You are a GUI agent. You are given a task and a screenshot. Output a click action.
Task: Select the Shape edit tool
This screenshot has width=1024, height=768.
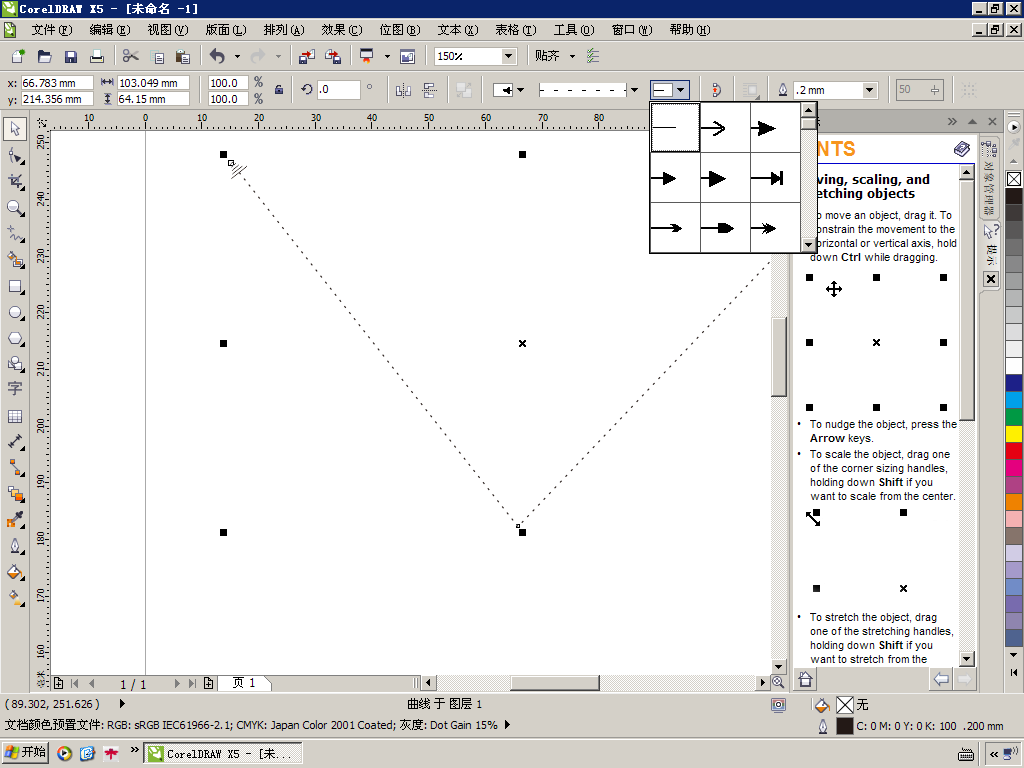click(x=15, y=155)
